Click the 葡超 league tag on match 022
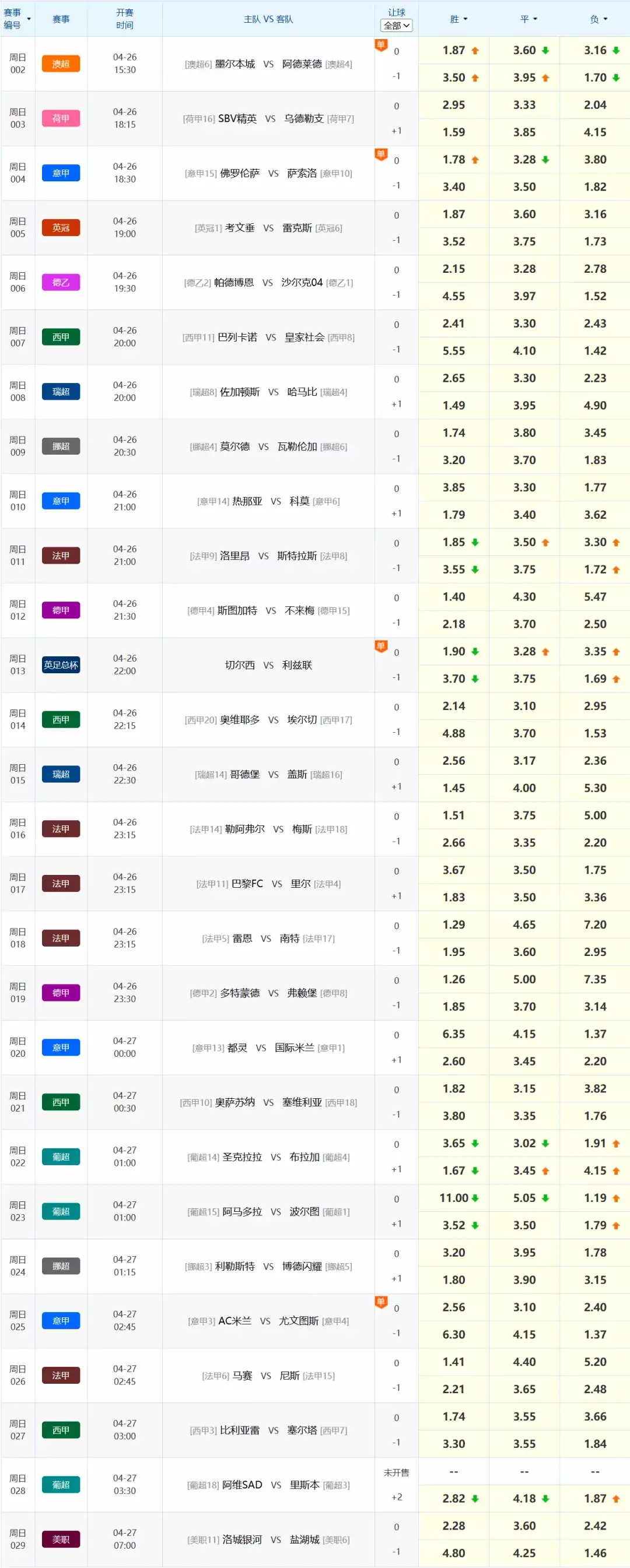Image resolution: width=630 pixels, height=1568 pixels. click(x=61, y=1157)
